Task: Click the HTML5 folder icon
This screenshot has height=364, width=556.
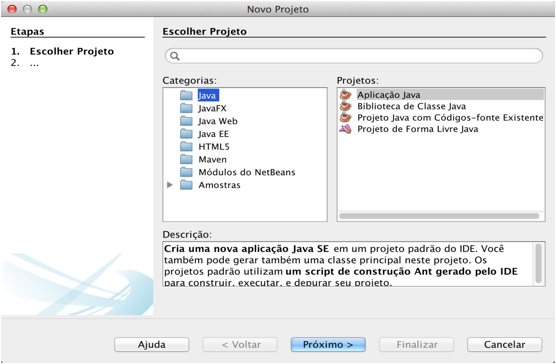Action: pyautogui.click(x=186, y=146)
